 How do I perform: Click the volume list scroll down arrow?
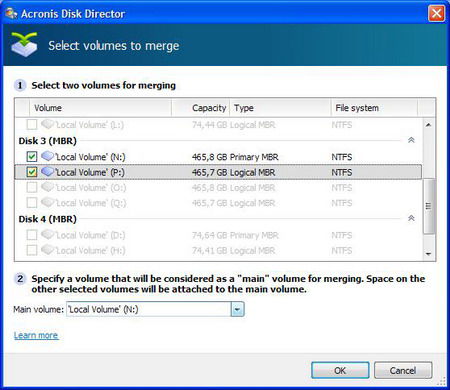click(x=429, y=254)
